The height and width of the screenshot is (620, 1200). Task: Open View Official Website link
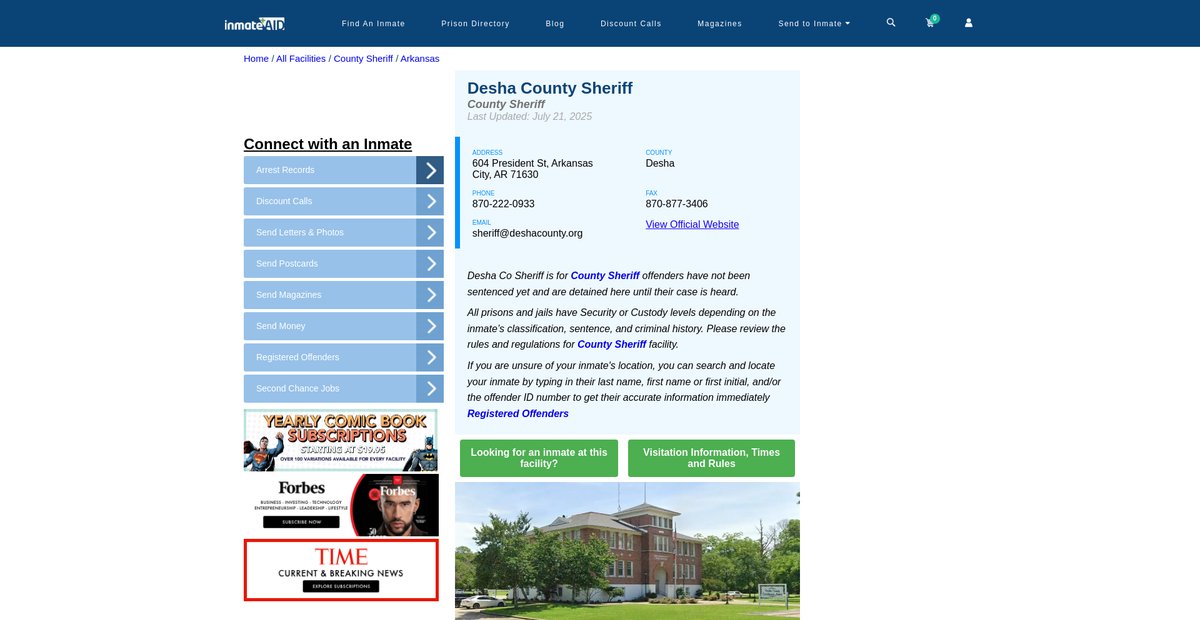click(692, 225)
